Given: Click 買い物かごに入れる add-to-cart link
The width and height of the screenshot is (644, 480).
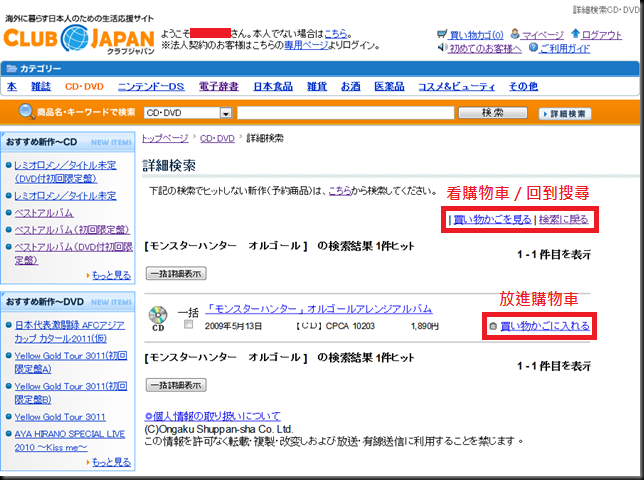Looking at the screenshot, I should click(545, 326).
